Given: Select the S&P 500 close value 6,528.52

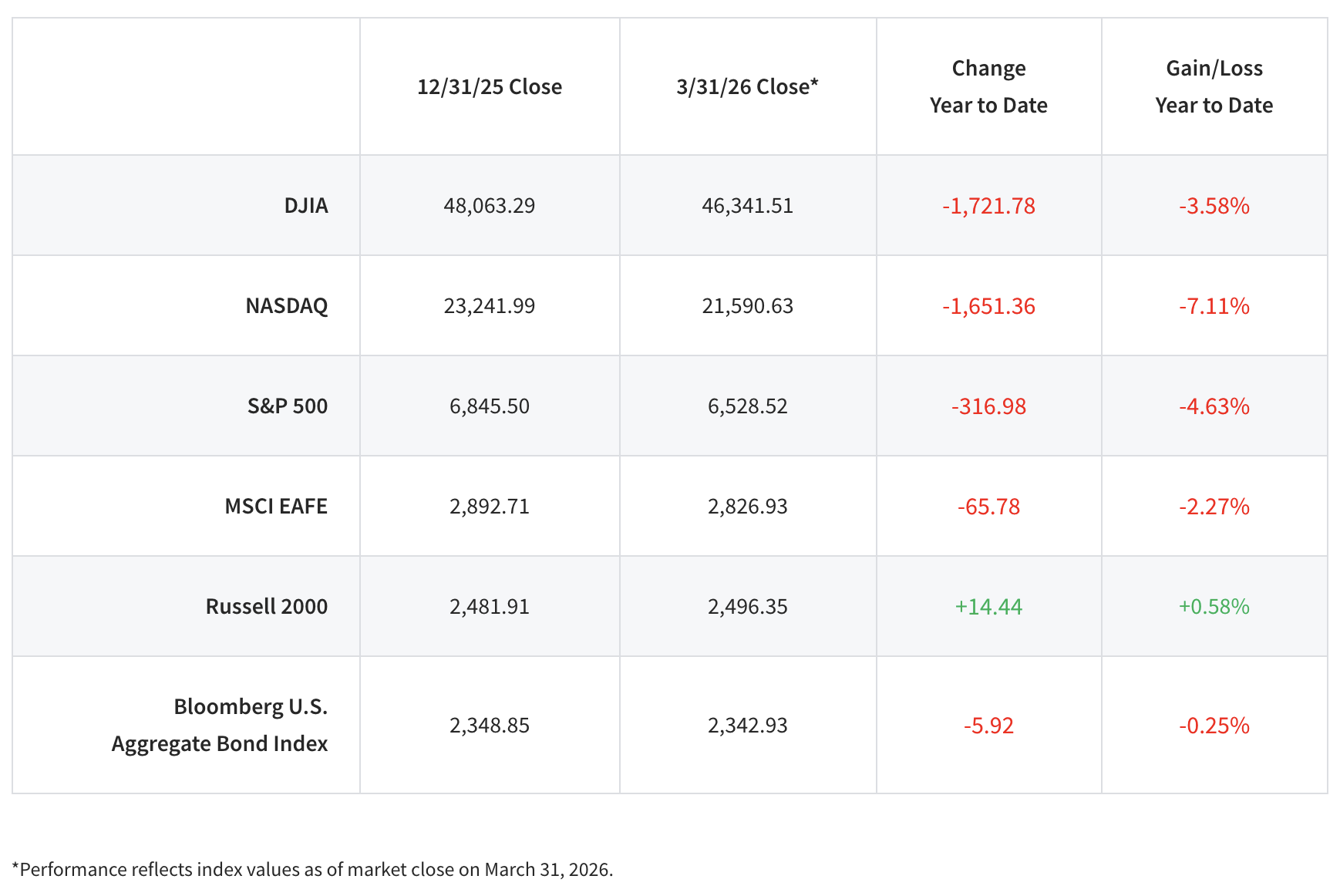Looking at the screenshot, I should click(x=747, y=406).
